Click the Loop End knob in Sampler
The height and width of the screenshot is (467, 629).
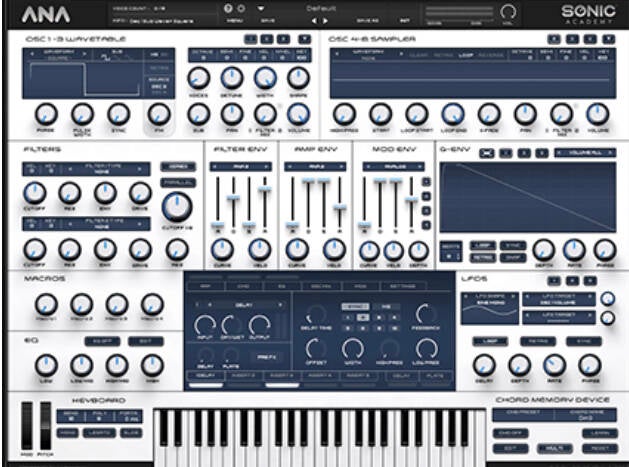[453, 114]
